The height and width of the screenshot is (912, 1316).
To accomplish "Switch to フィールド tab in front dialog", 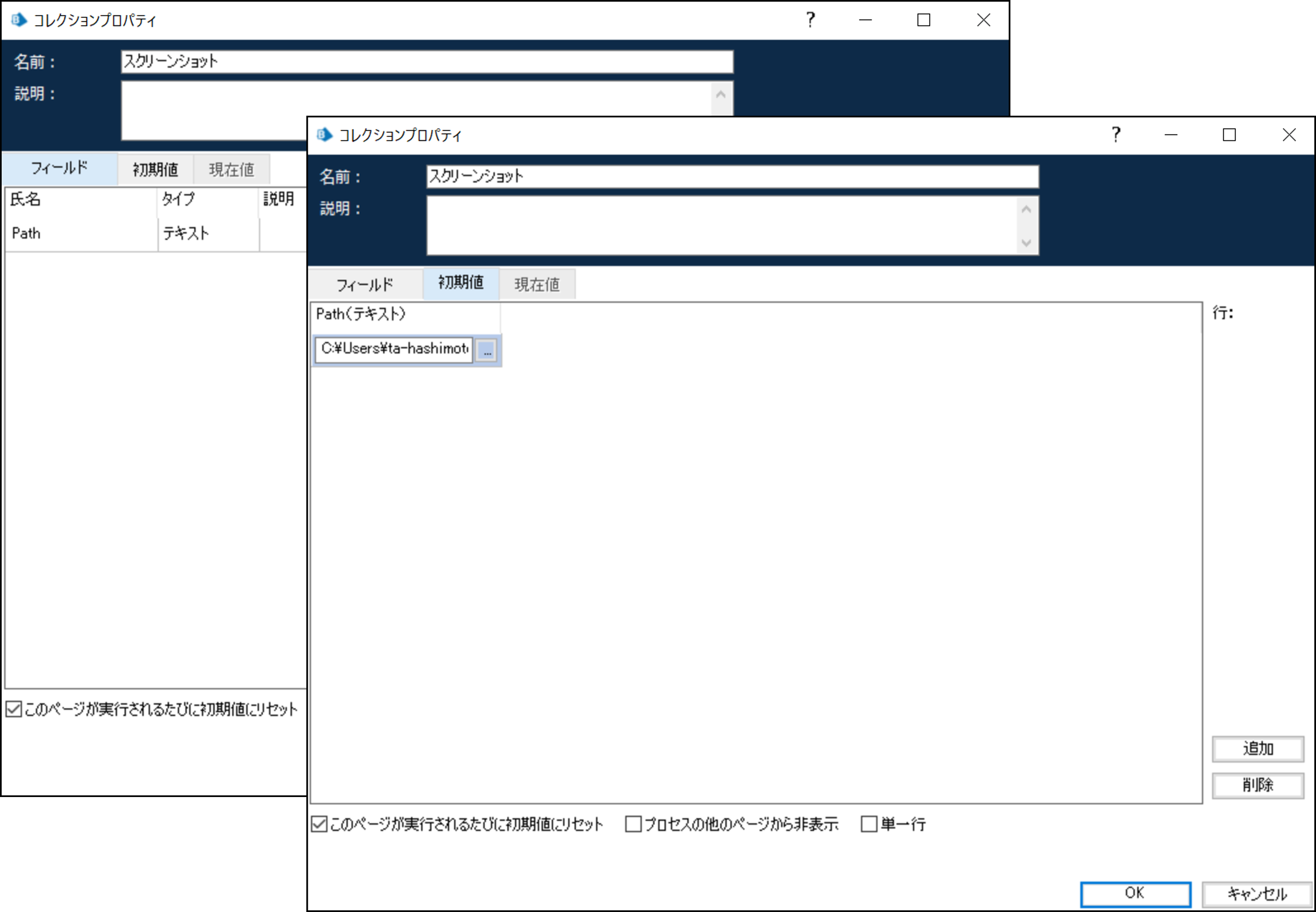I will [365, 284].
